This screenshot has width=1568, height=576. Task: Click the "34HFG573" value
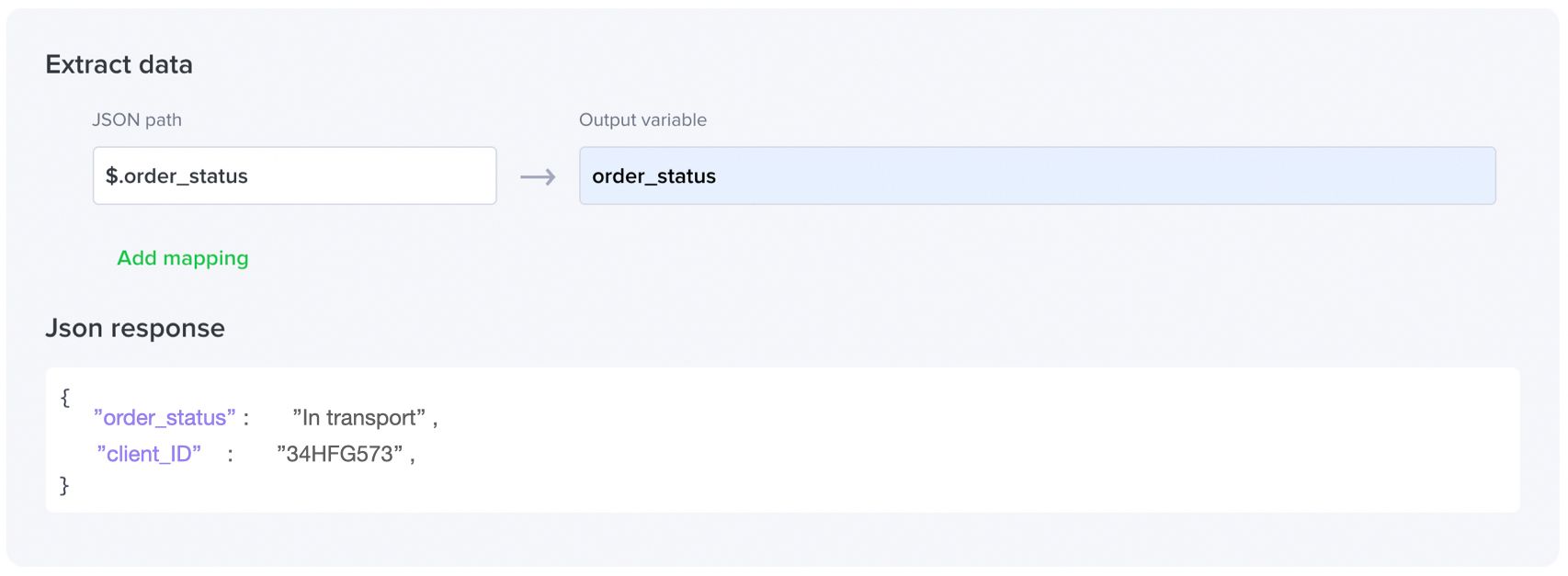[x=340, y=454]
